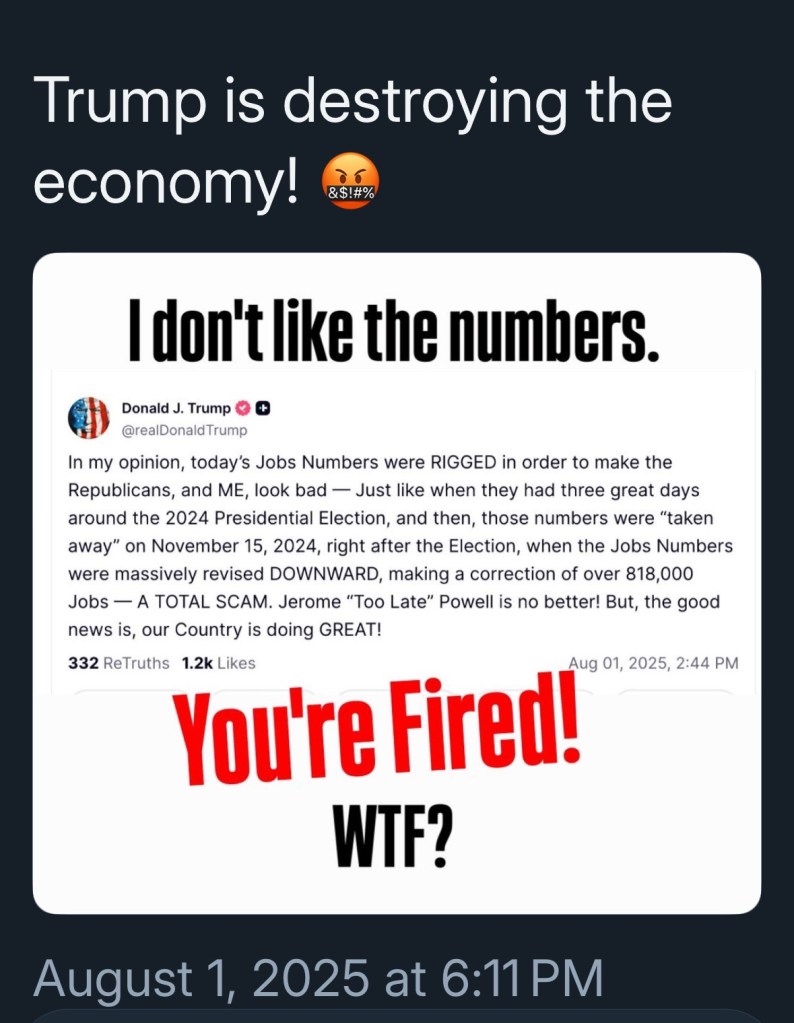Image resolution: width=794 pixels, height=1023 pixels.
Task: Click the "Trump is destroying the economy!" text
Action: 352,142
